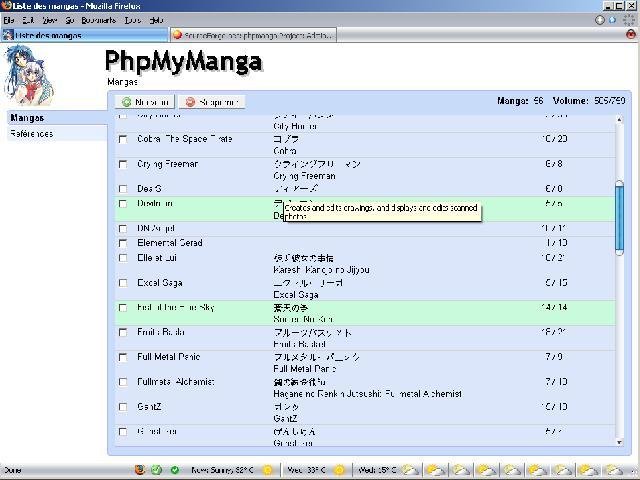
Task: Click the SourceForge tab's favicon
Action: [177, 35]
